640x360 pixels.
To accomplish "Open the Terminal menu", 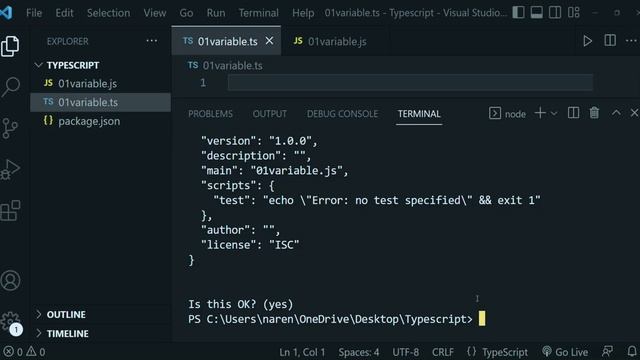I will [x=259, y=13].
